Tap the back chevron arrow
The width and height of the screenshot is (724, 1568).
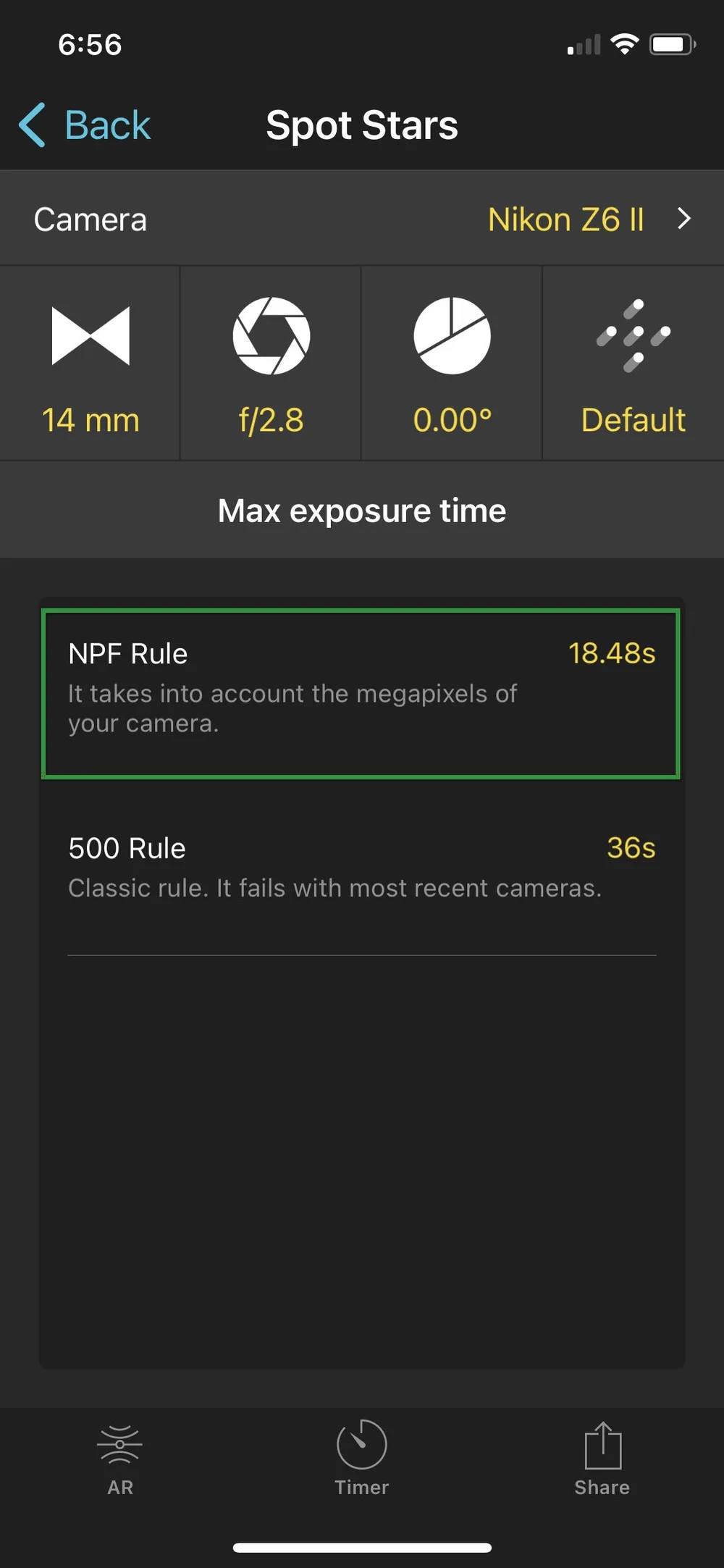pos(32,125)
